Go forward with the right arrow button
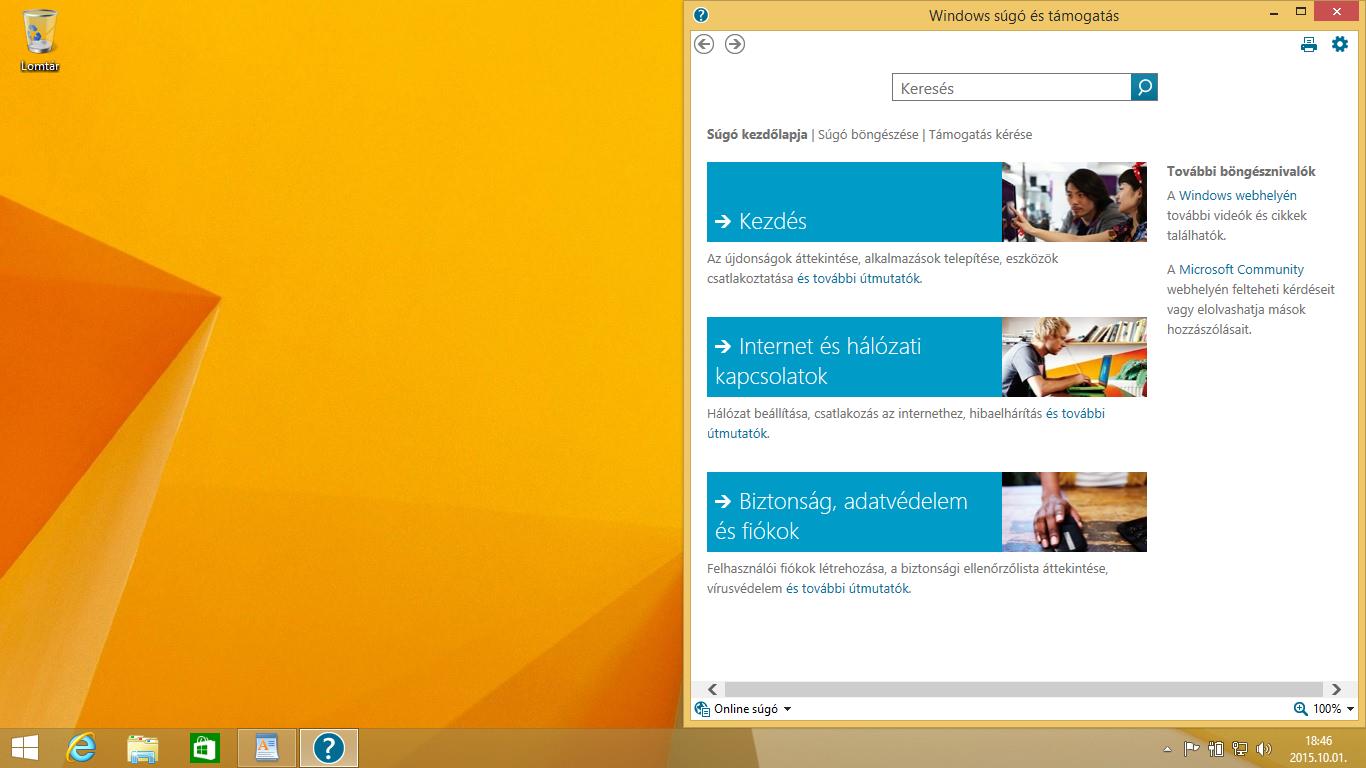 coord(735,44)
